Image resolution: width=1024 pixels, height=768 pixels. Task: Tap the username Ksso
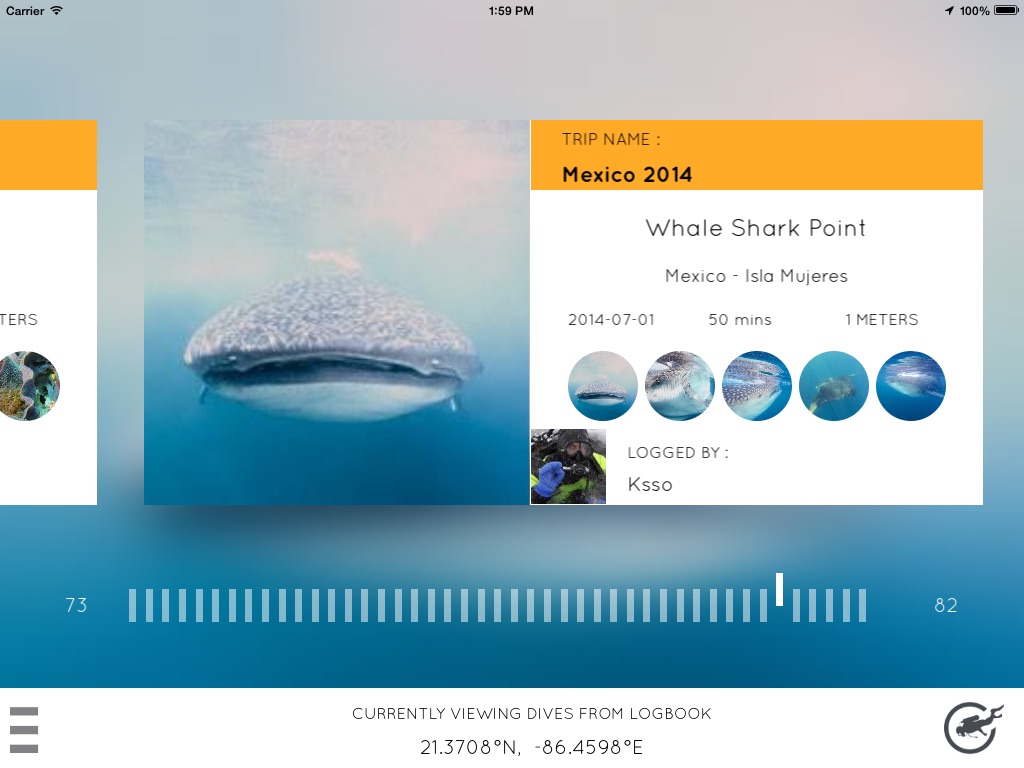tap(650, 485)
